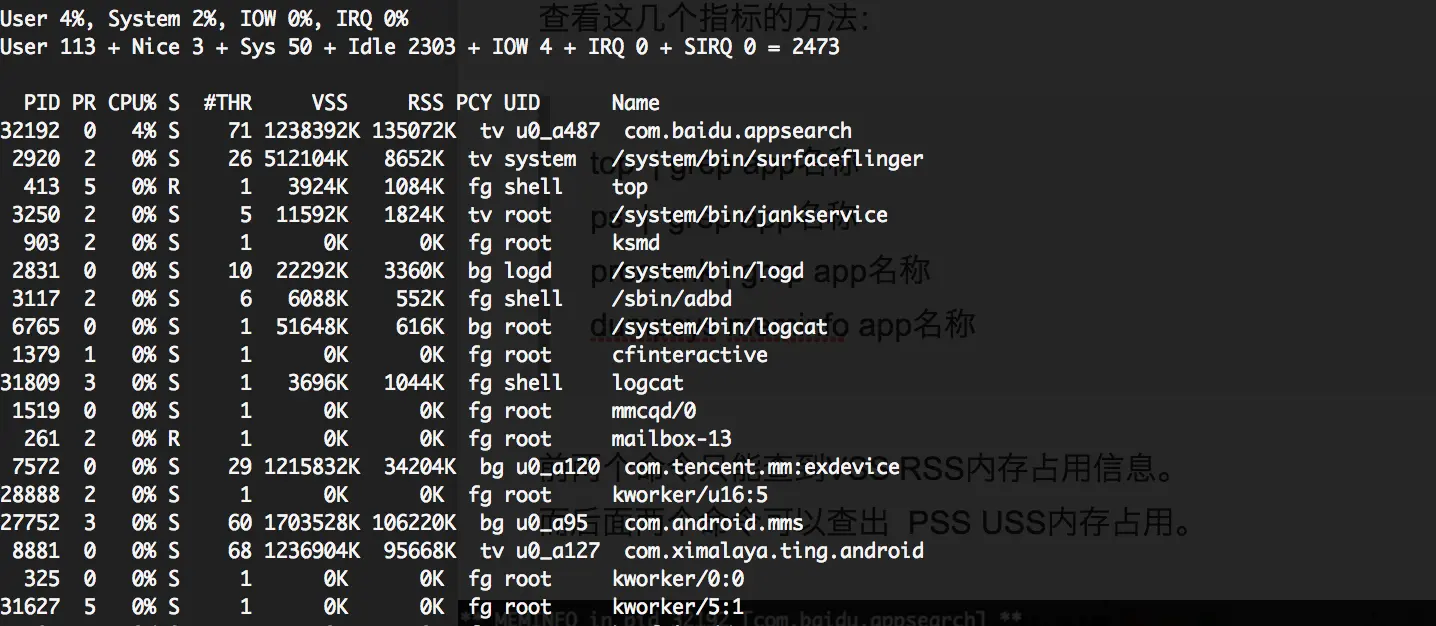This screenshot has width=1436, height=626.
Task: Click PID 31809
Action: (x=30, y=383)
